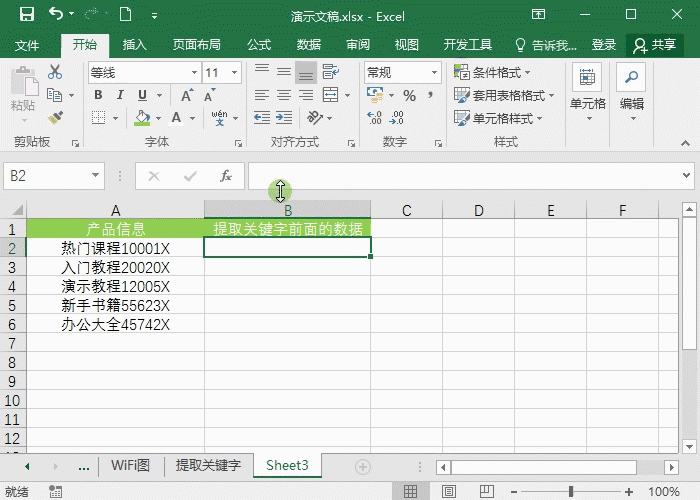This screenshot has width=700, height=500.
Task: Open the Name Box dropdown arrow
Action: (95, 175)
